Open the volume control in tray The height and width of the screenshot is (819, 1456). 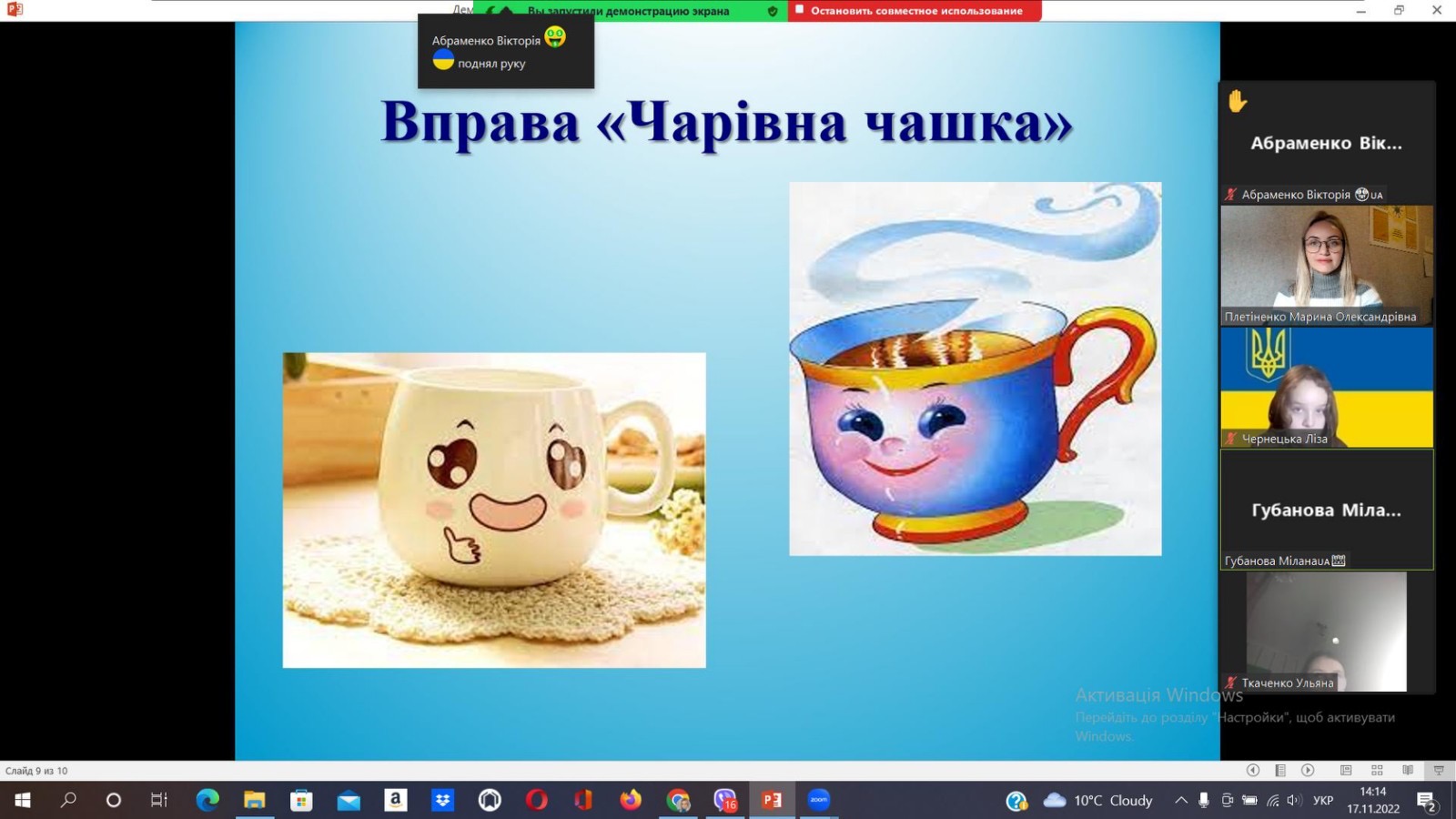pyautogui.click(x=1294, y=801)
